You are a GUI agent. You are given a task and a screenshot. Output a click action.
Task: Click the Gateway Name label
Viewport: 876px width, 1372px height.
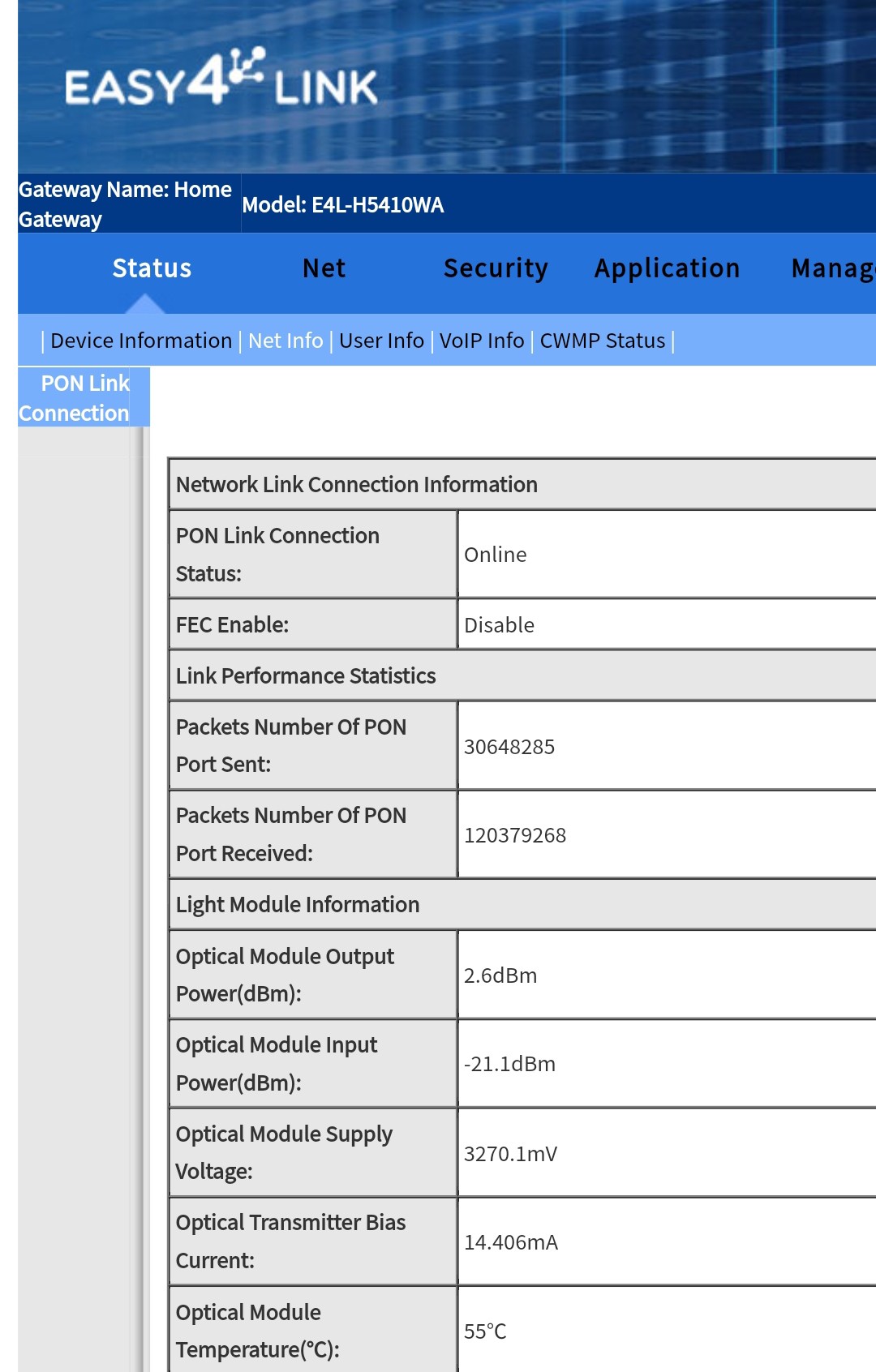(125, 204)
